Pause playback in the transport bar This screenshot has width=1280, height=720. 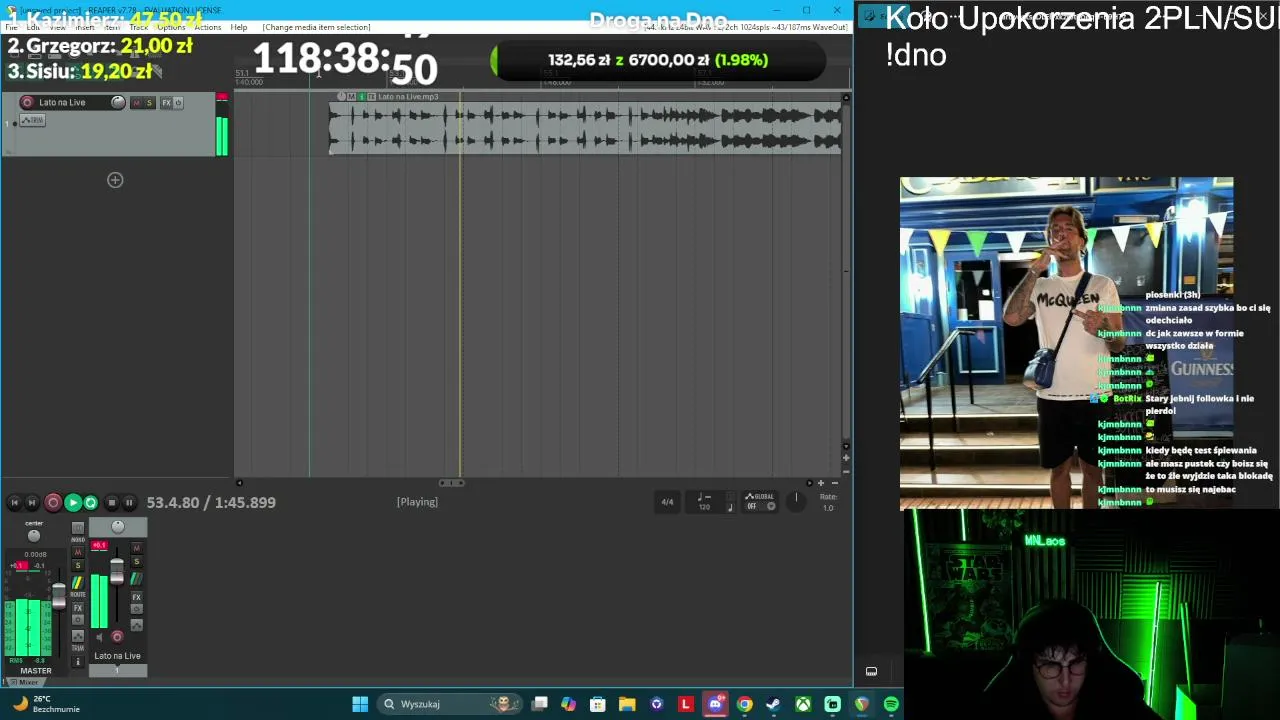point(129,503)
